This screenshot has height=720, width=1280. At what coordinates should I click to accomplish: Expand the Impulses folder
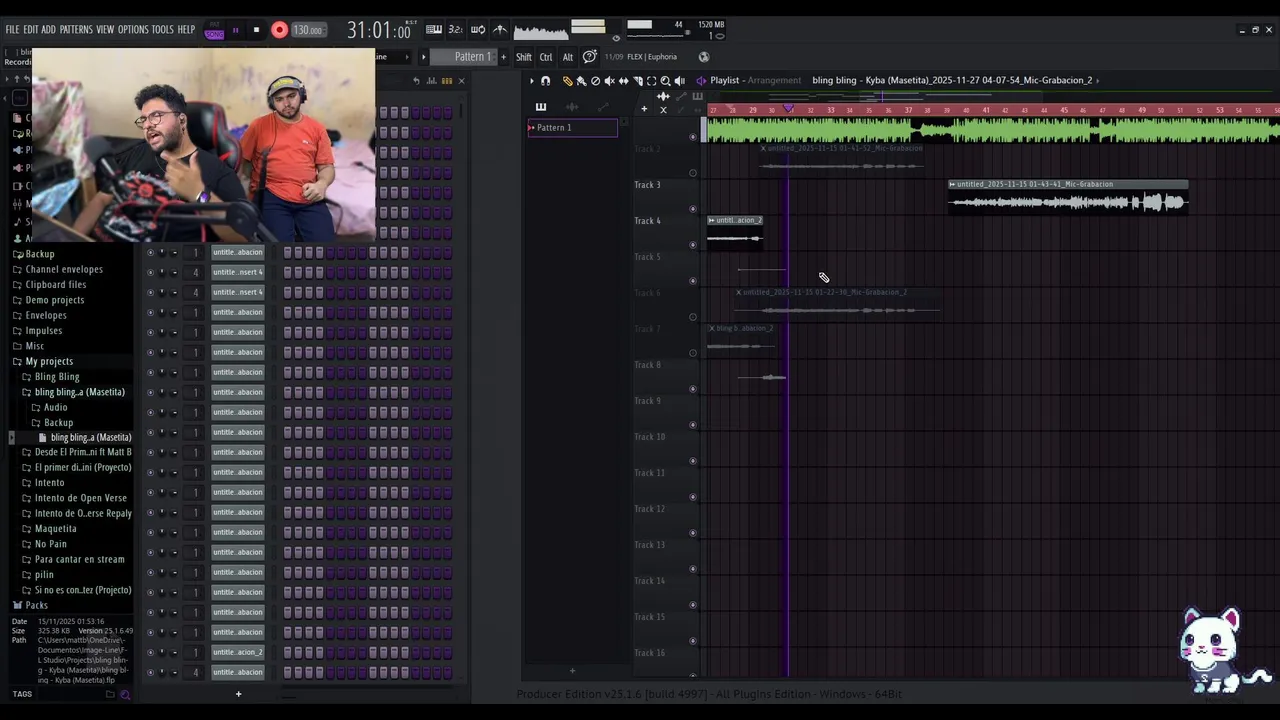pyautogui.click(x=43, y=330)
